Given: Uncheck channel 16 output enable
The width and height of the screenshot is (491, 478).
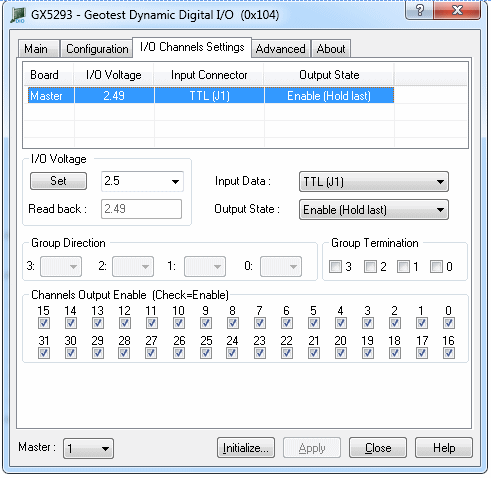Looking at the screenshot, I should click(449, 353).
